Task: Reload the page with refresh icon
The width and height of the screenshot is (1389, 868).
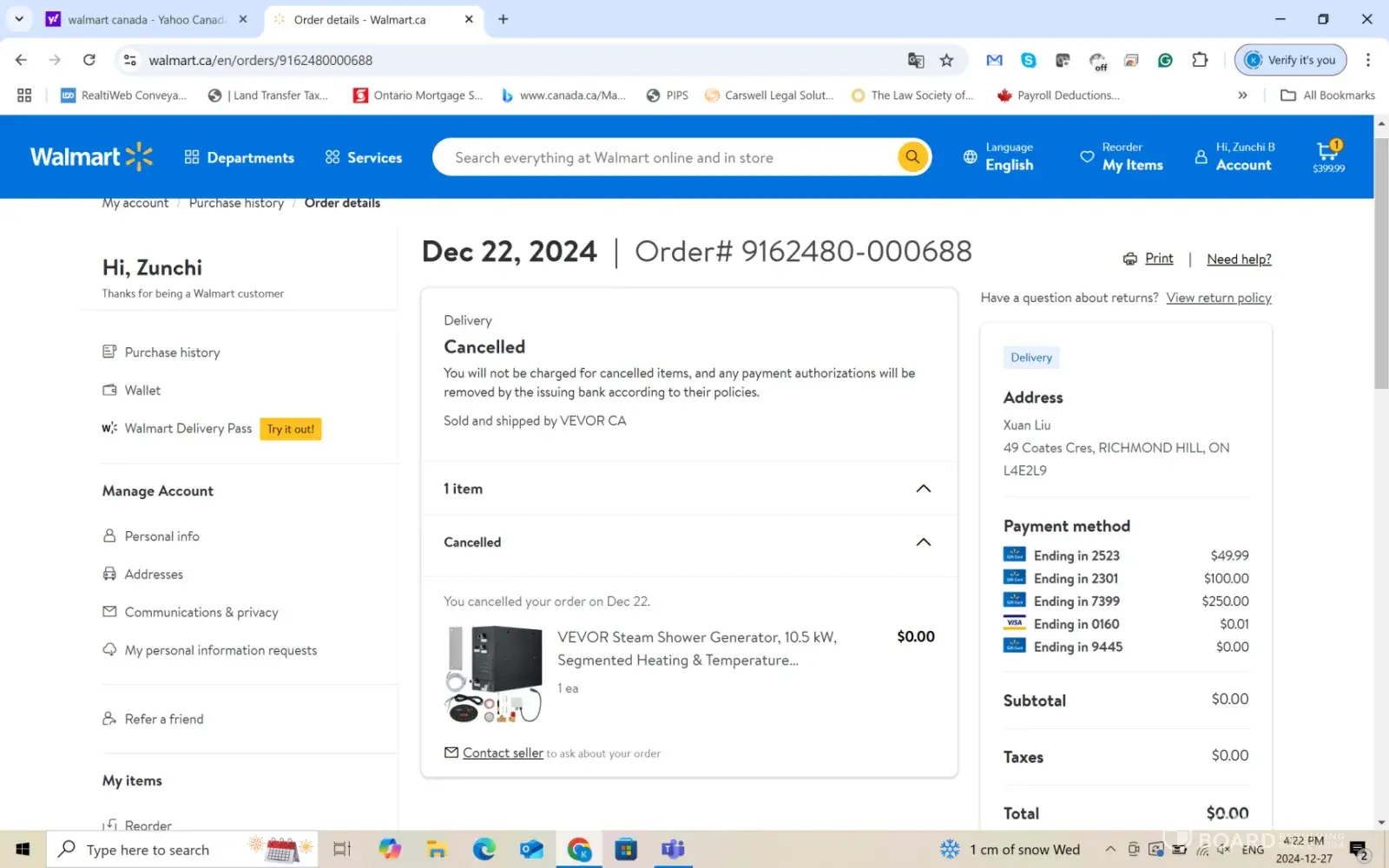Action: pos(89,60)
